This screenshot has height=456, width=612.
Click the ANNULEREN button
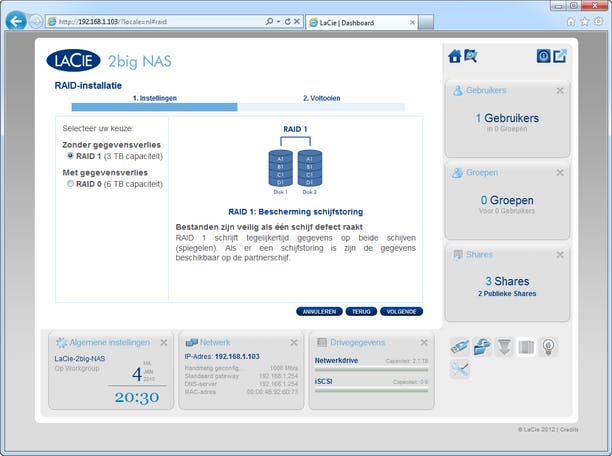coord(319,312)
